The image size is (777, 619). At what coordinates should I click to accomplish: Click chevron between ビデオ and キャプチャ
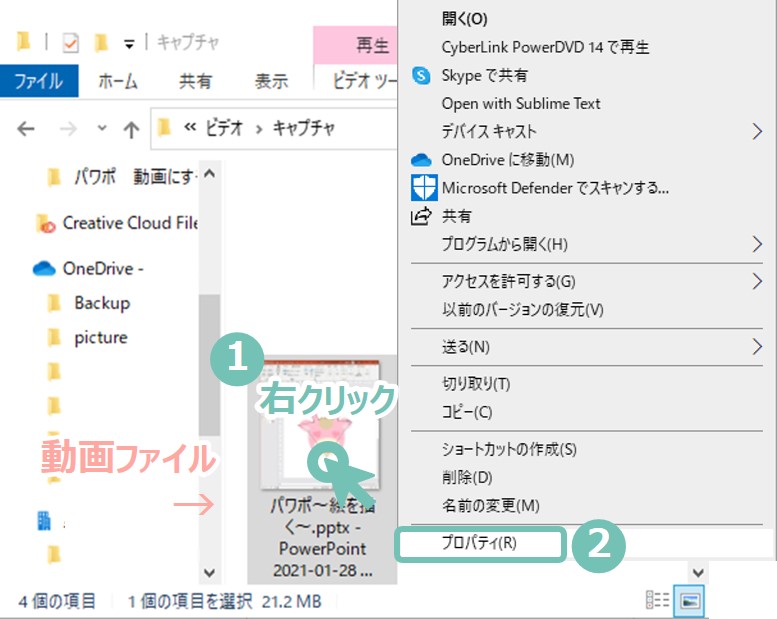(x=258, y=130)
